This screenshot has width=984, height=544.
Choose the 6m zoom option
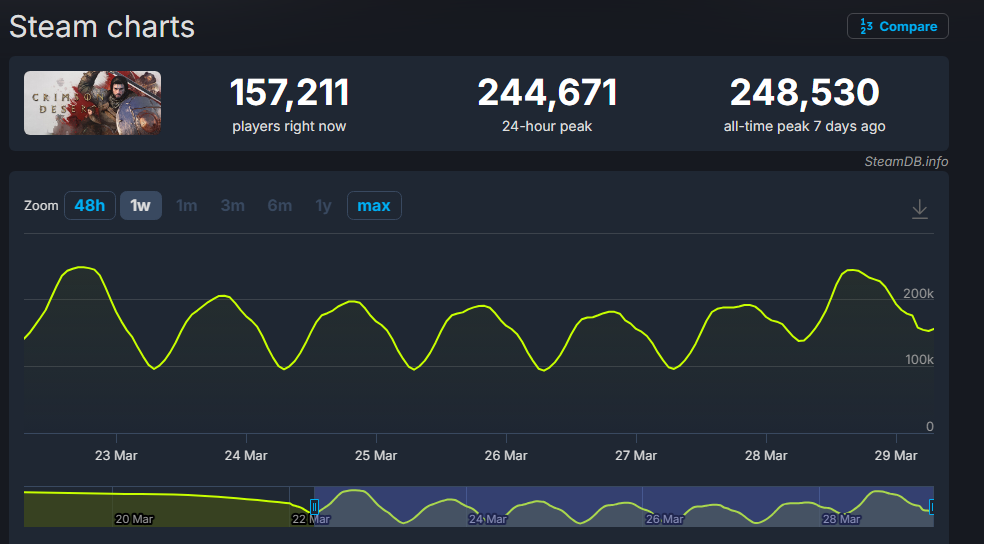[279, 205]
